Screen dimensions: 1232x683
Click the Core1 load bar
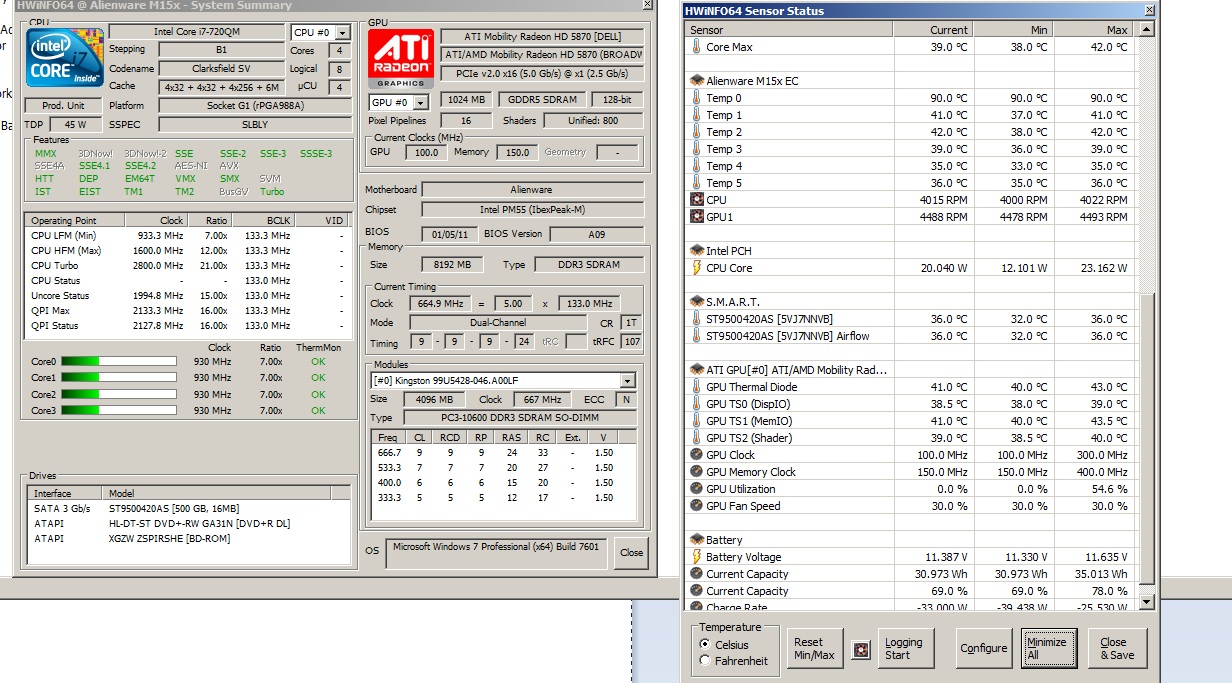(119, 378)
